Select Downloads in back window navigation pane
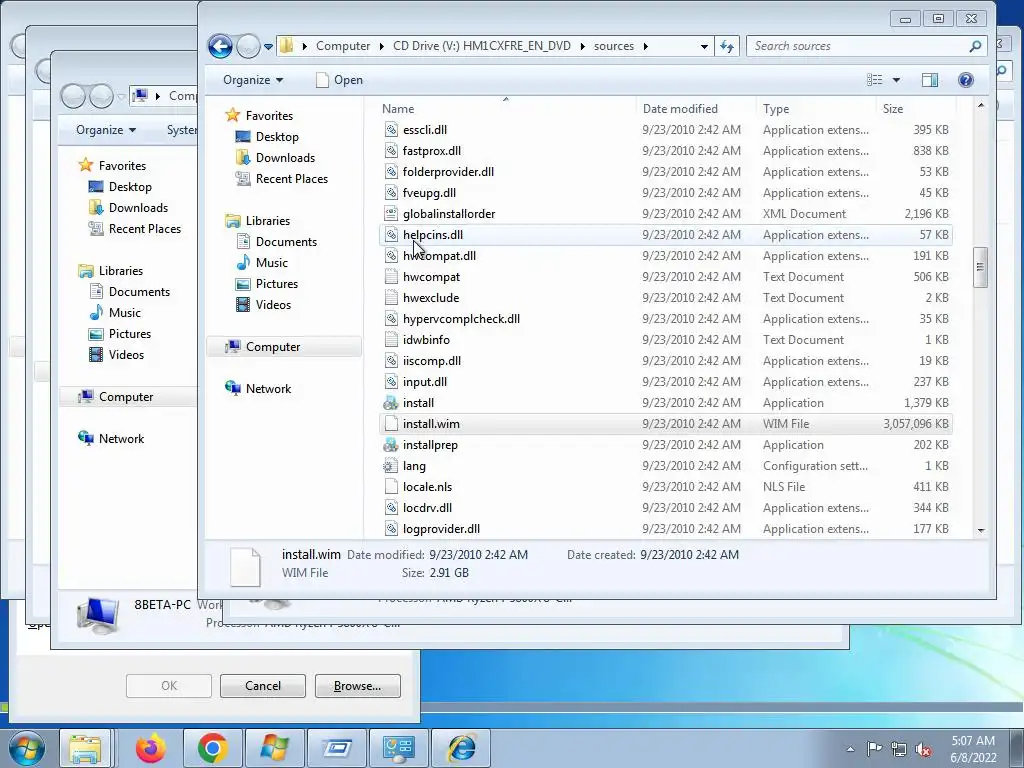 point(138,208)
